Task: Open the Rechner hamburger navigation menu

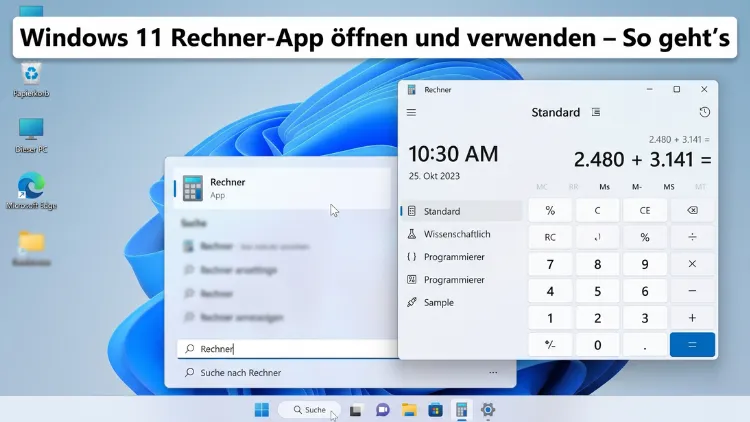Action: [411, 112]
